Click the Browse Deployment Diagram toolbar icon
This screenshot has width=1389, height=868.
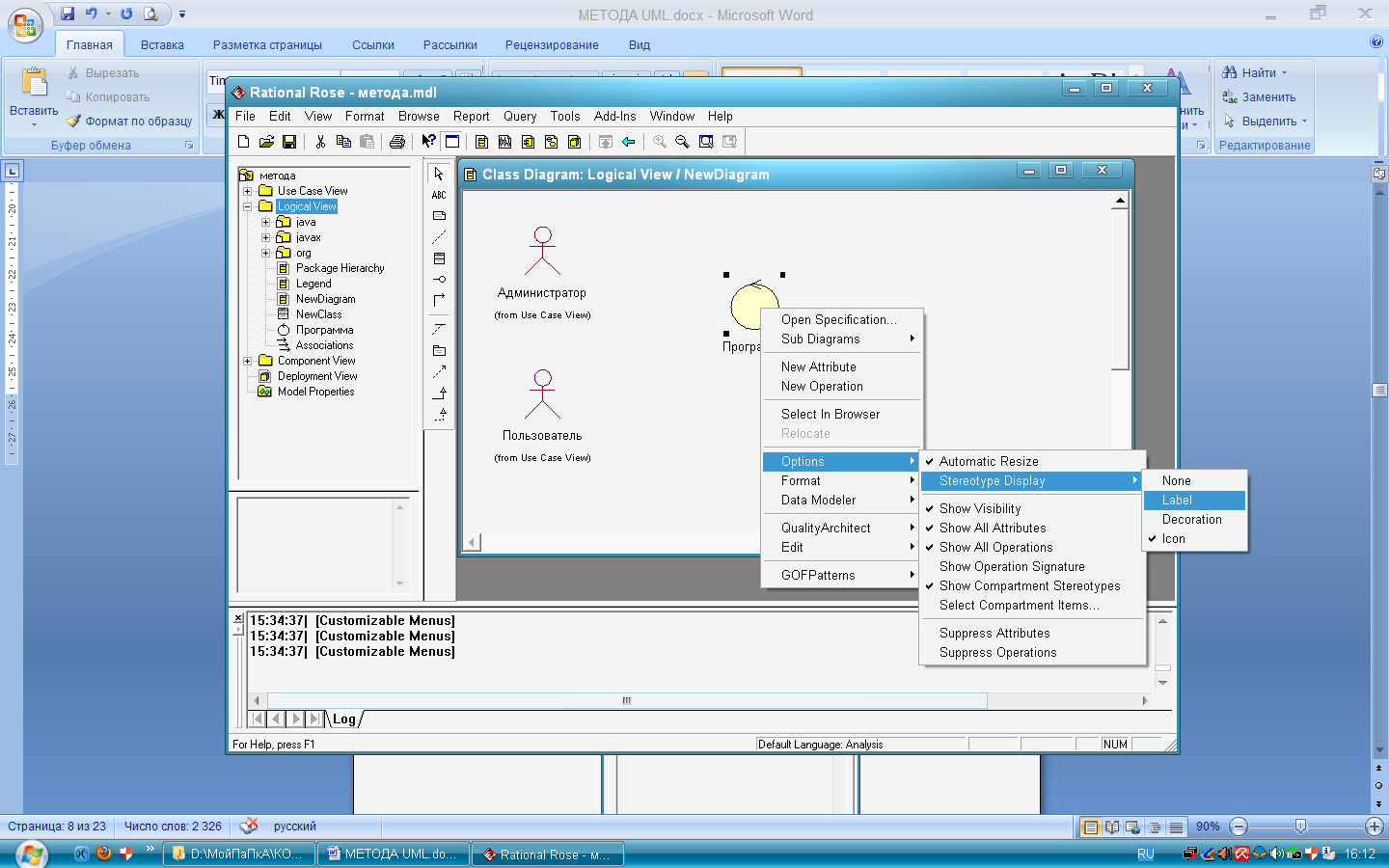(574, 142)
